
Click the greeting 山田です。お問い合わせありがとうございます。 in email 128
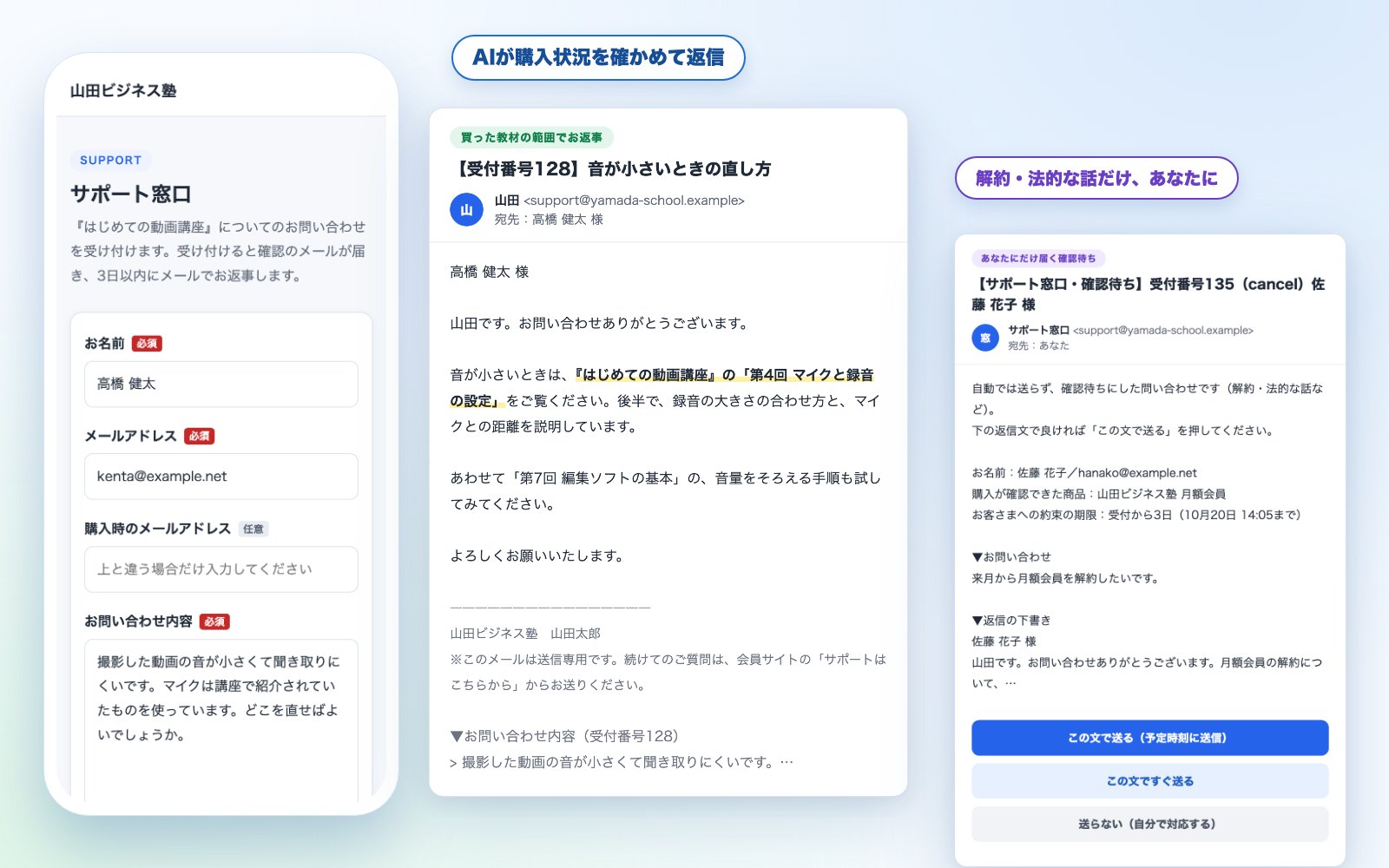[600, 323]
